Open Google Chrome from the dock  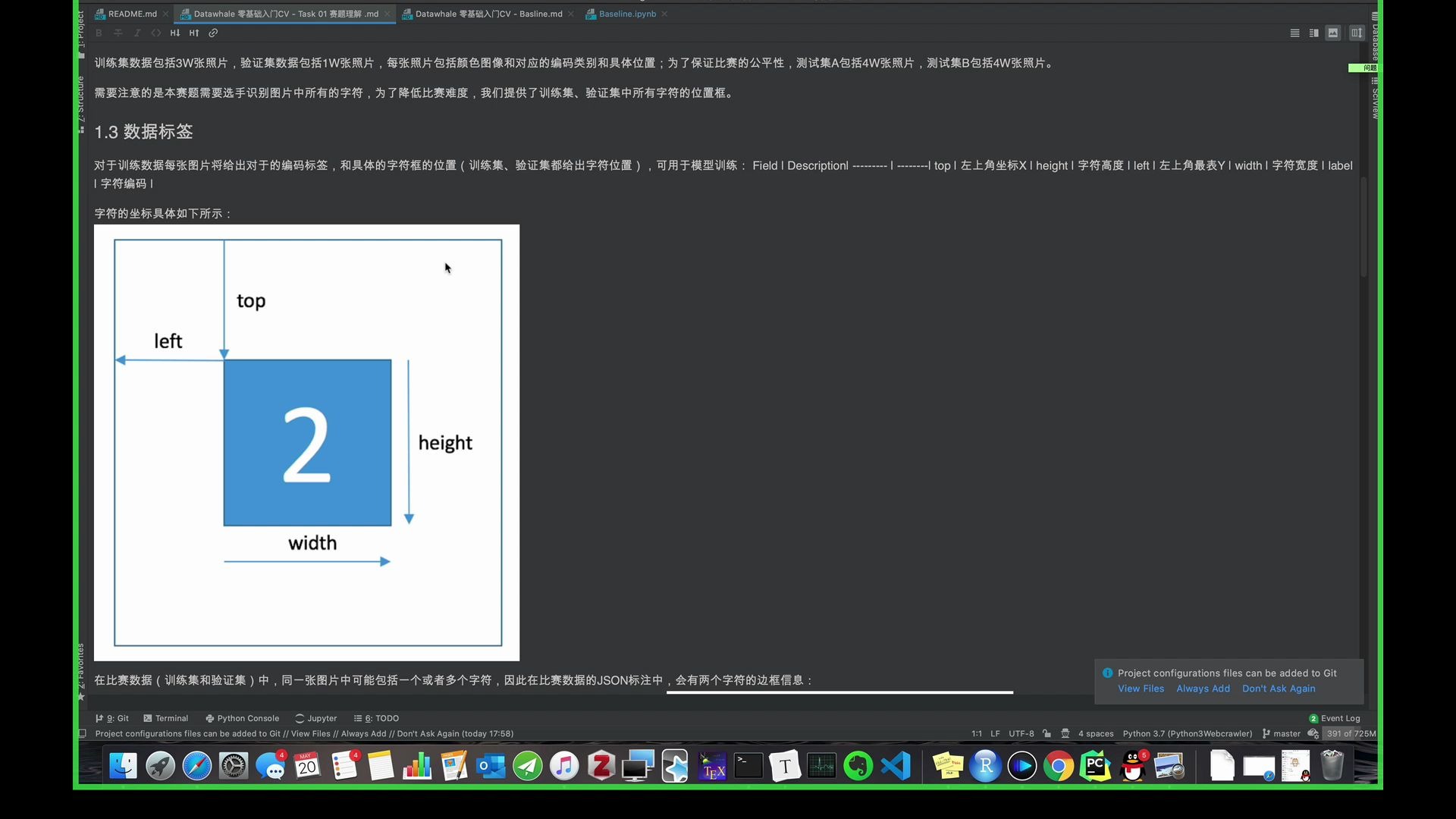1059,766
